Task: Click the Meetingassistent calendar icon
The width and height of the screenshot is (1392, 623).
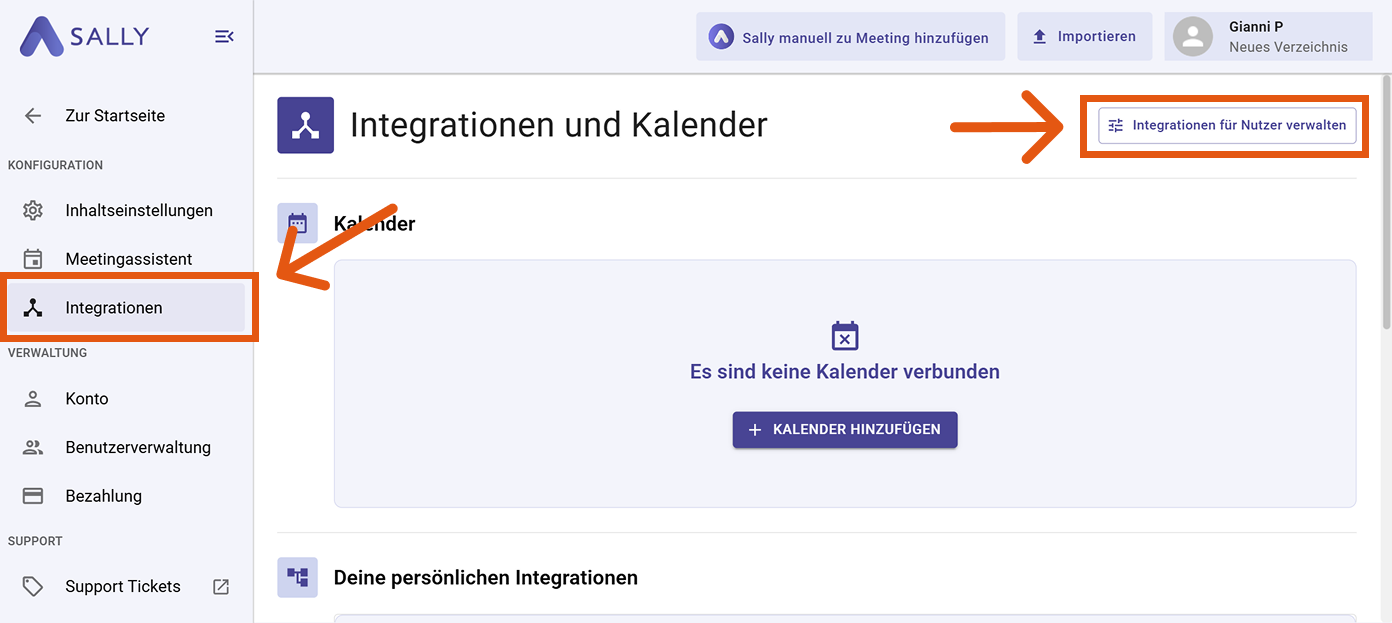Action: tap(33, 259)
